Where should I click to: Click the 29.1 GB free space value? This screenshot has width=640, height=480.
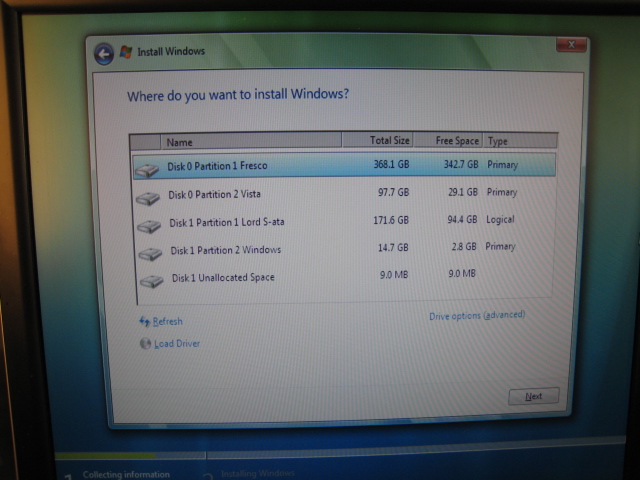click(462, 192)
